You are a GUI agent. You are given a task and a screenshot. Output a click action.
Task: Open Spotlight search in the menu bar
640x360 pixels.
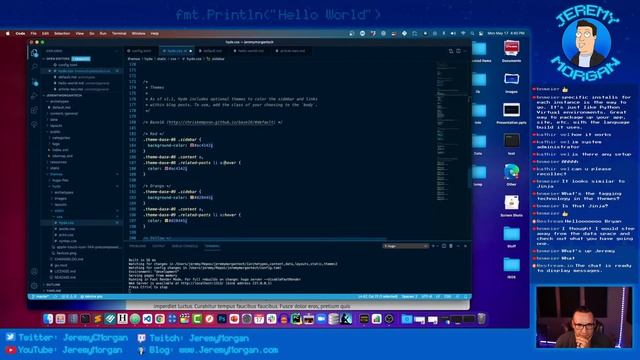click(472, 33)
